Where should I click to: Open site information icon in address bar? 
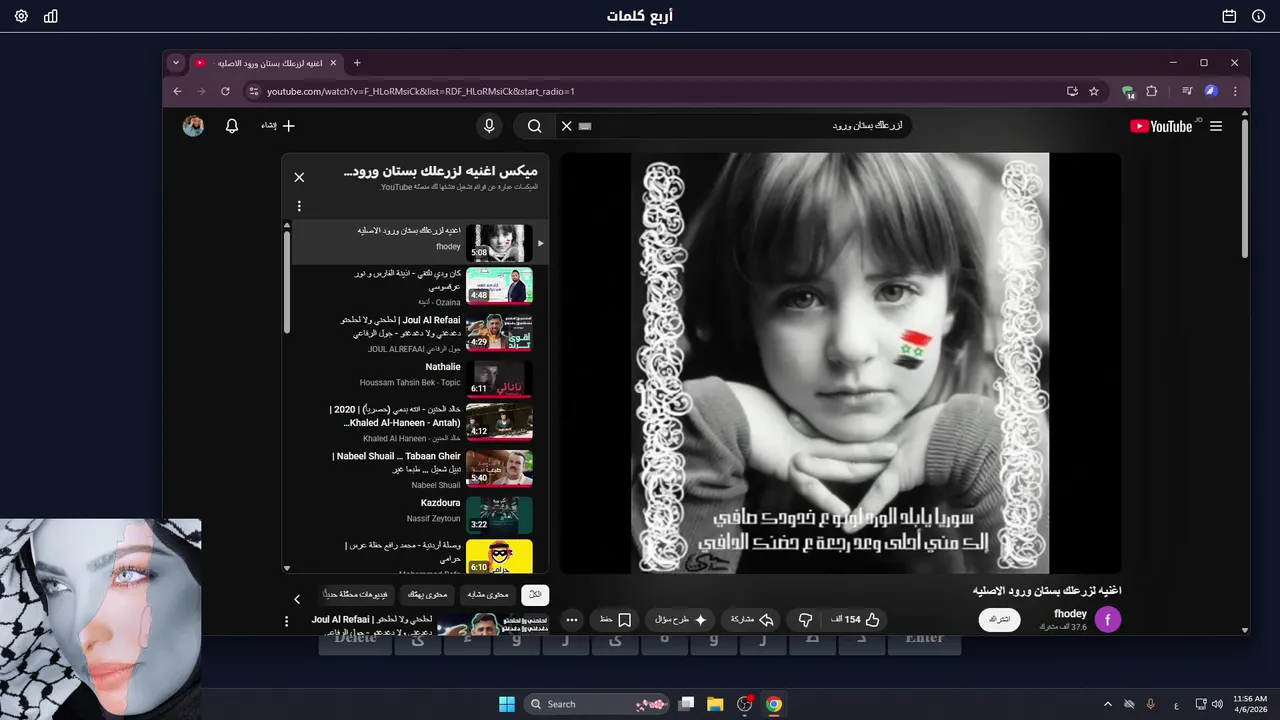point(253,91)
